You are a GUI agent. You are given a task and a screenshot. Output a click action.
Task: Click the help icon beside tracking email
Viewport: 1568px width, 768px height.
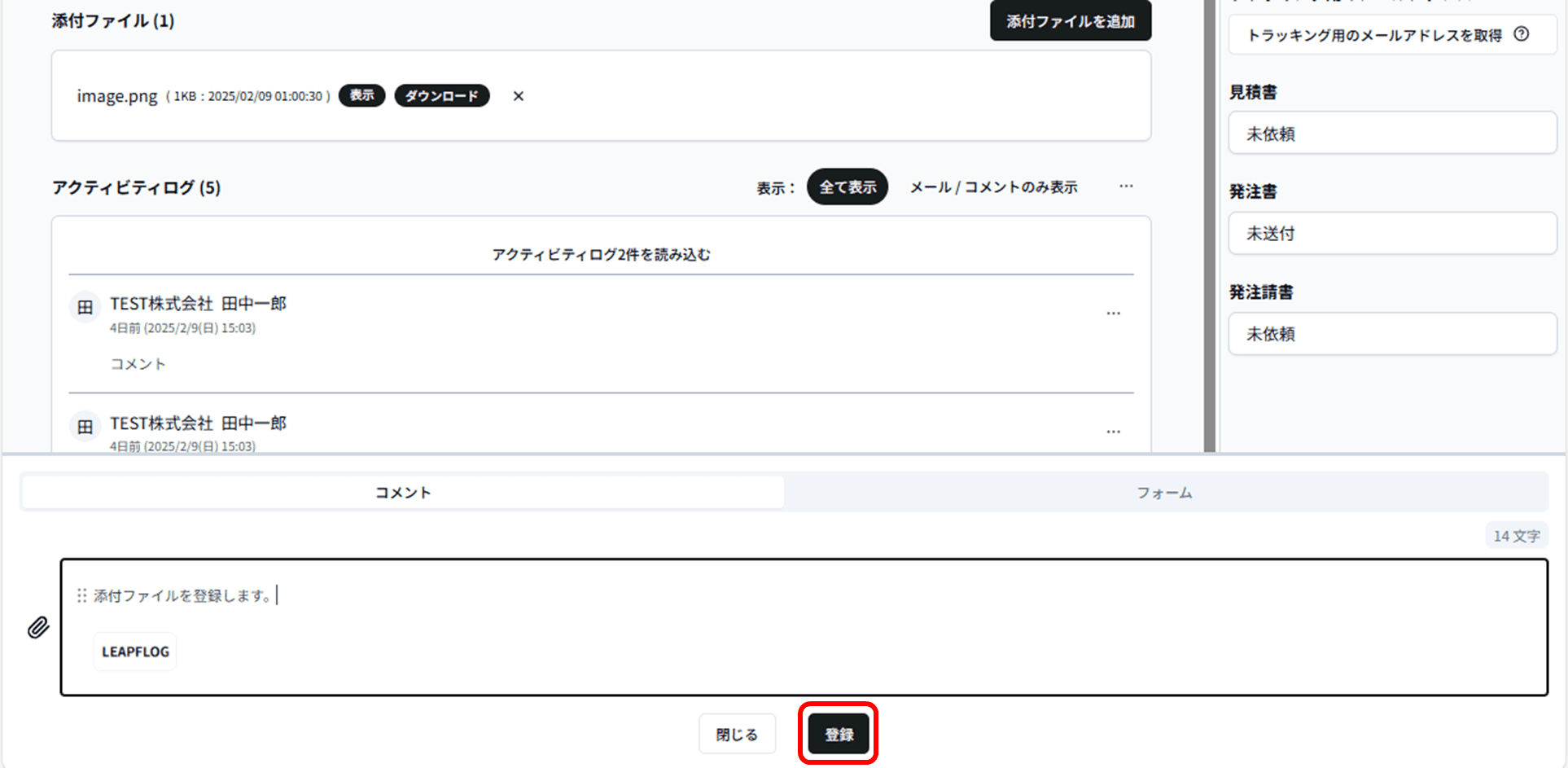[1521, 34]
